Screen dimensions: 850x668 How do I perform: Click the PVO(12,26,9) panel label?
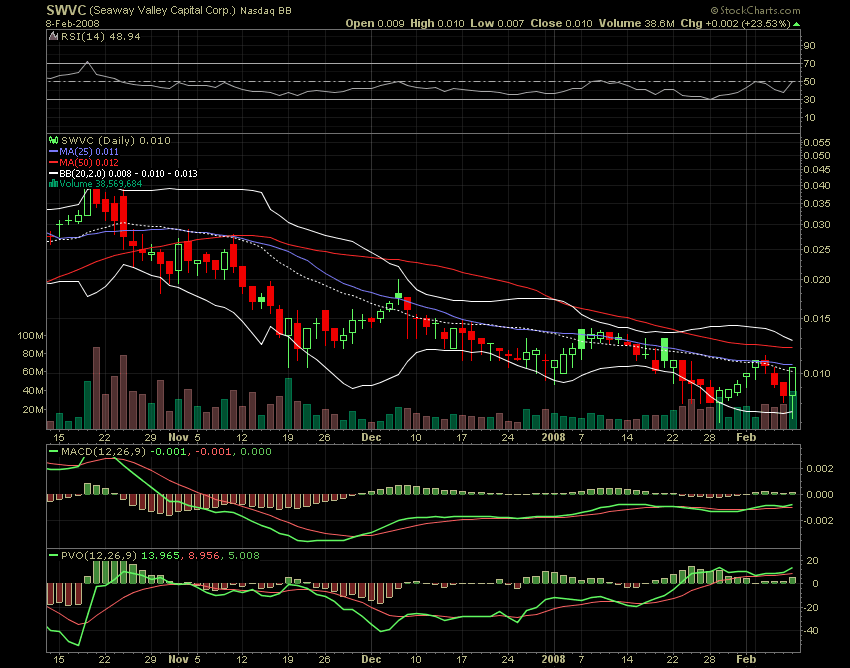100,556
